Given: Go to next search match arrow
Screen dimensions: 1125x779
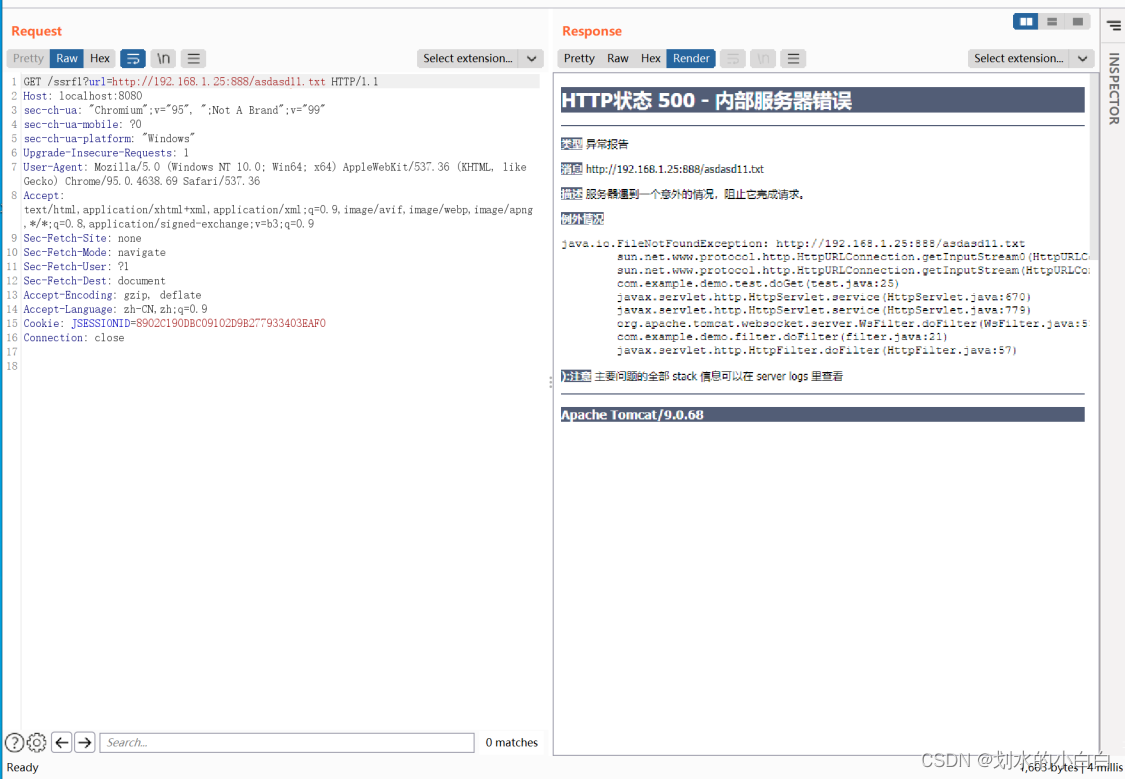Looking at the screenshot, I should point(85,742).
